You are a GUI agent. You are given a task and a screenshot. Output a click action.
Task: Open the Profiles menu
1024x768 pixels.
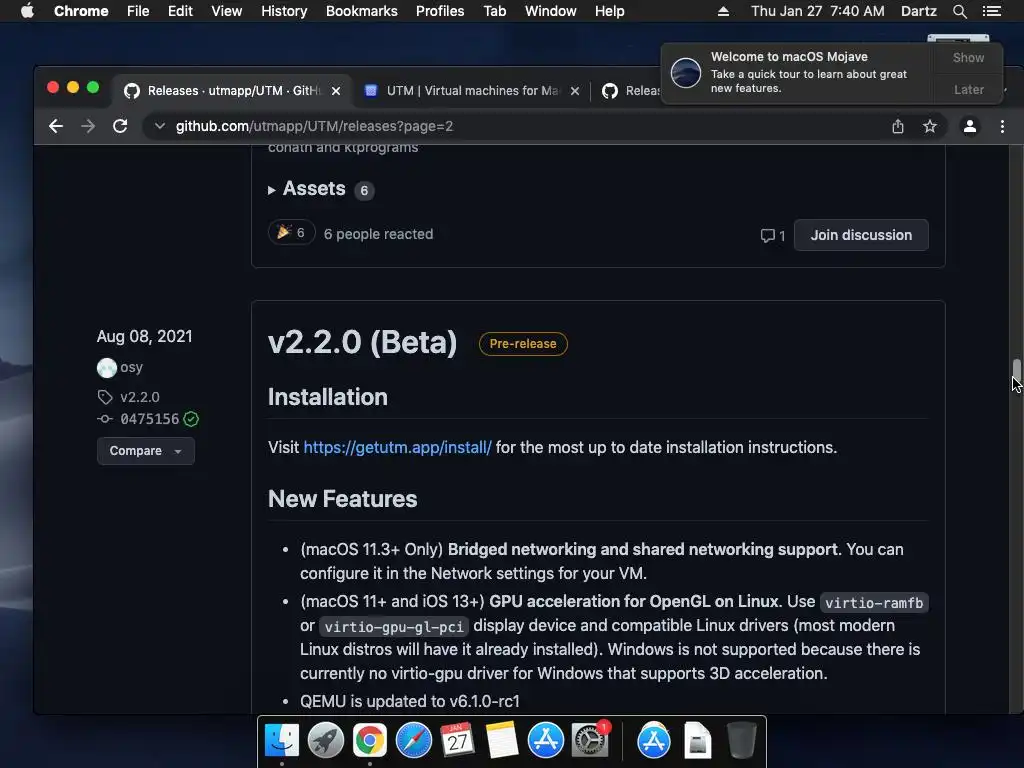[440, 11]
